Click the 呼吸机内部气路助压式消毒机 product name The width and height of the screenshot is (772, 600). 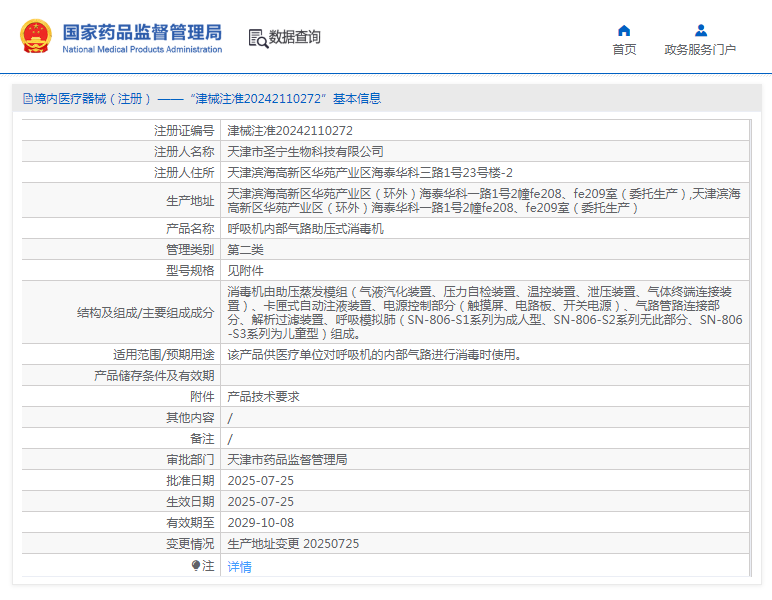pos(305,229)
